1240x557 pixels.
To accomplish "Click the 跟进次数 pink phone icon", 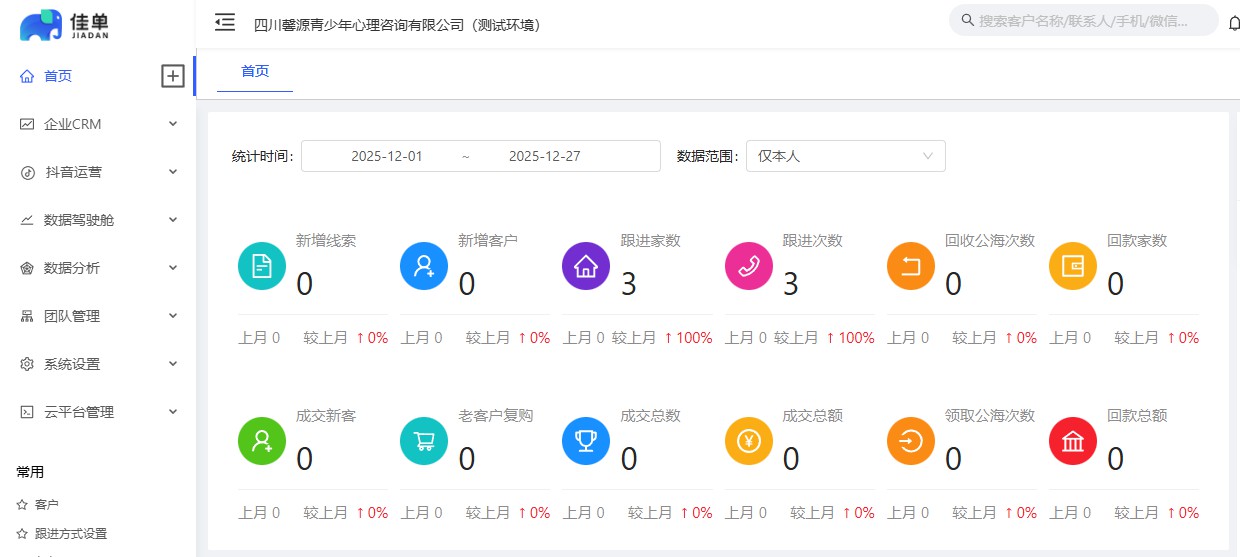I will tap(748, 266).
